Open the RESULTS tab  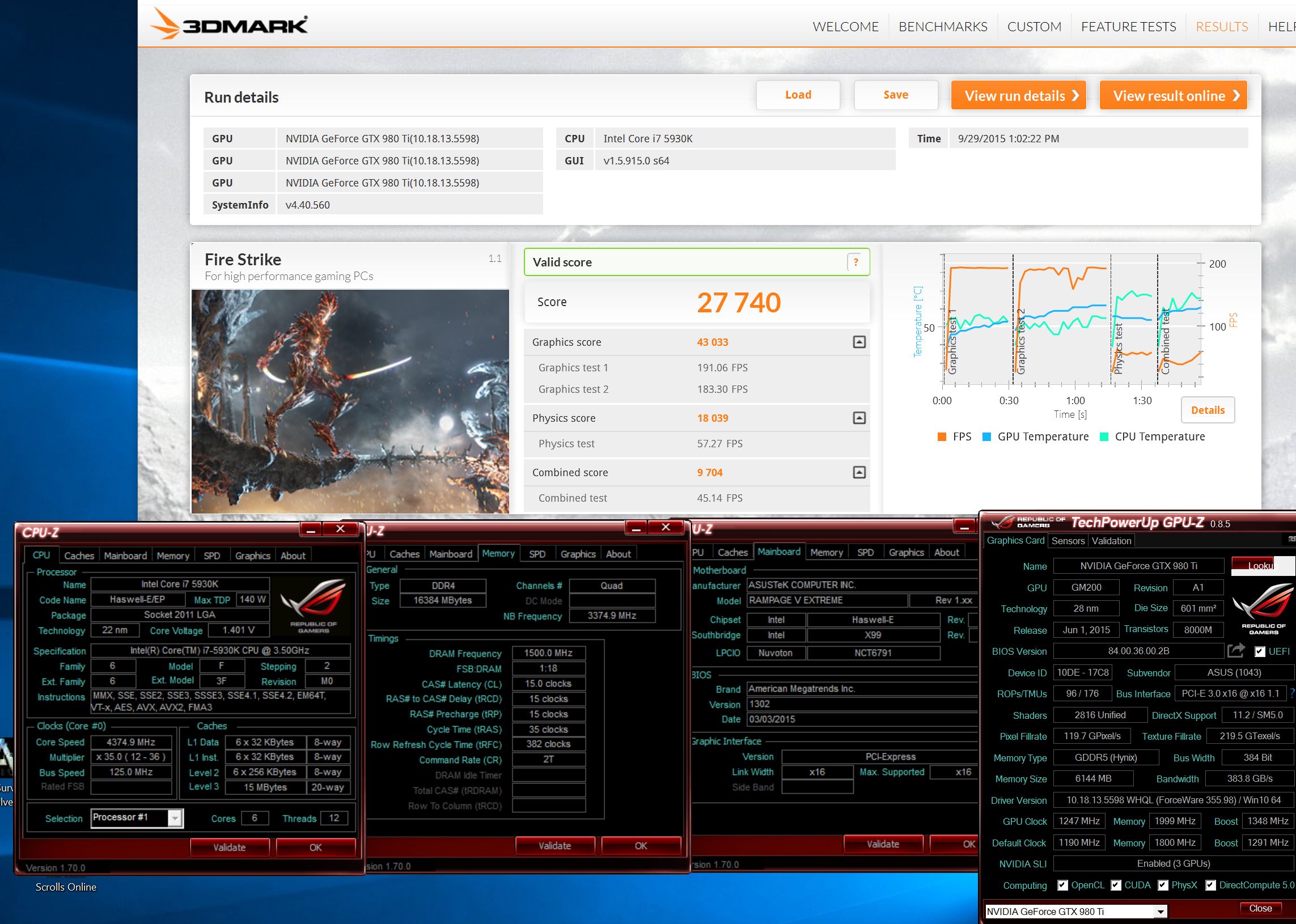pyautogui.click(x=1222, y=27)
